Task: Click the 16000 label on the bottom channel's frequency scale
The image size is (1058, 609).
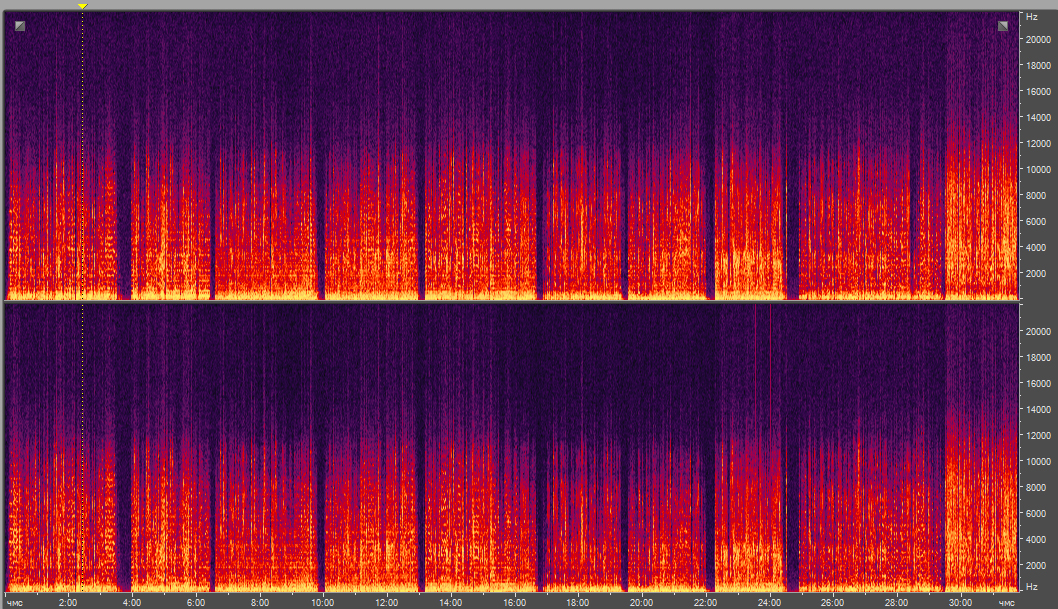Action: [1035, 383]
